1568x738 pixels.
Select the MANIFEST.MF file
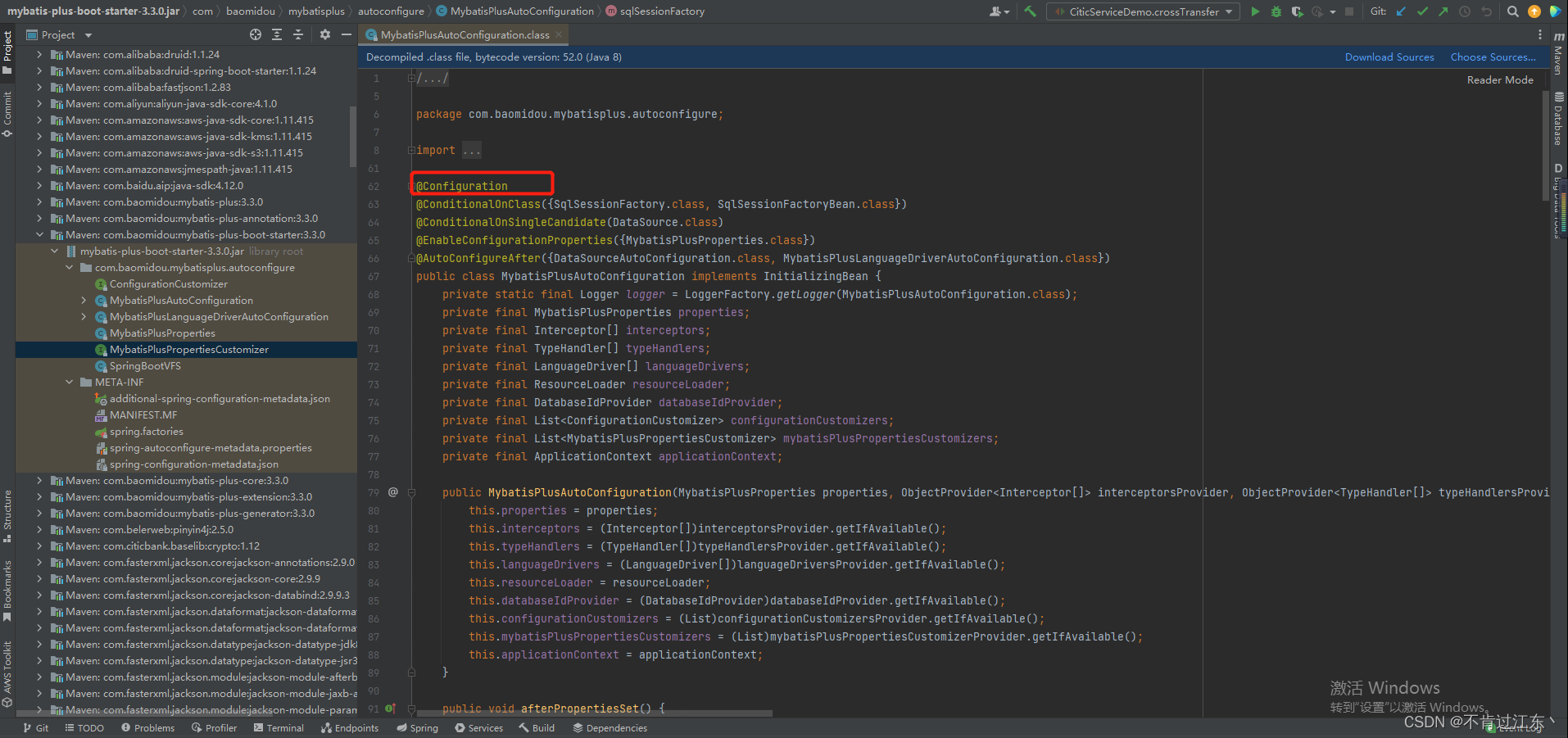point(143,414)
